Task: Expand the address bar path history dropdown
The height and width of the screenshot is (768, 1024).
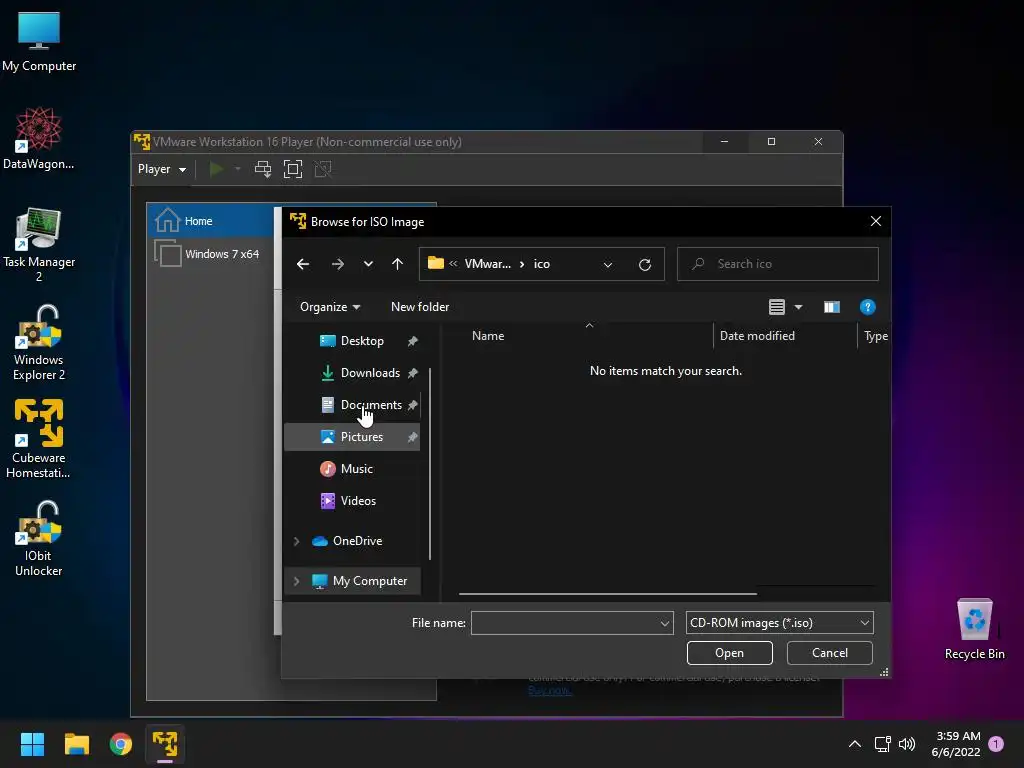Action: (608, 264)
